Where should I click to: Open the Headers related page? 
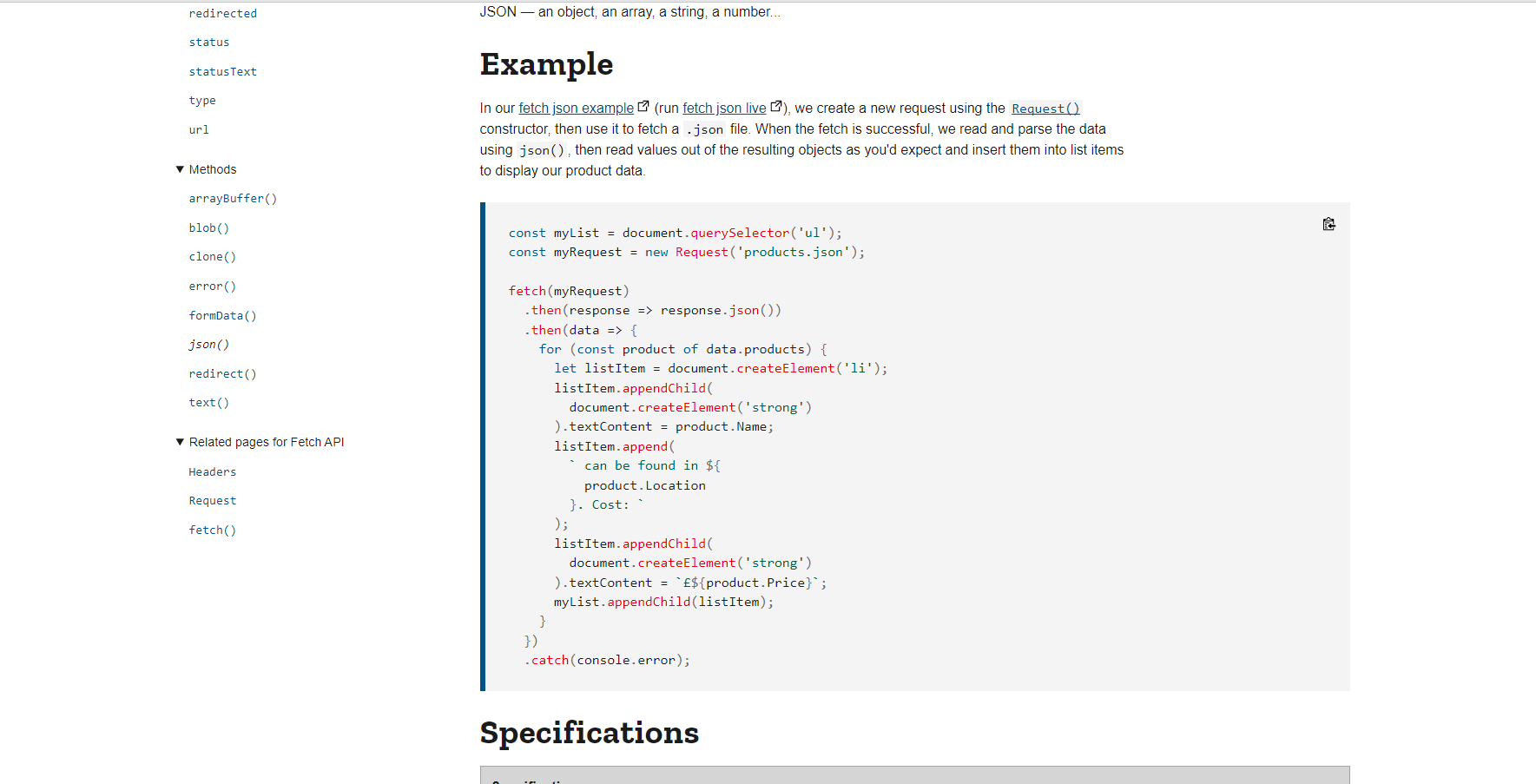(x=212, y=471)
